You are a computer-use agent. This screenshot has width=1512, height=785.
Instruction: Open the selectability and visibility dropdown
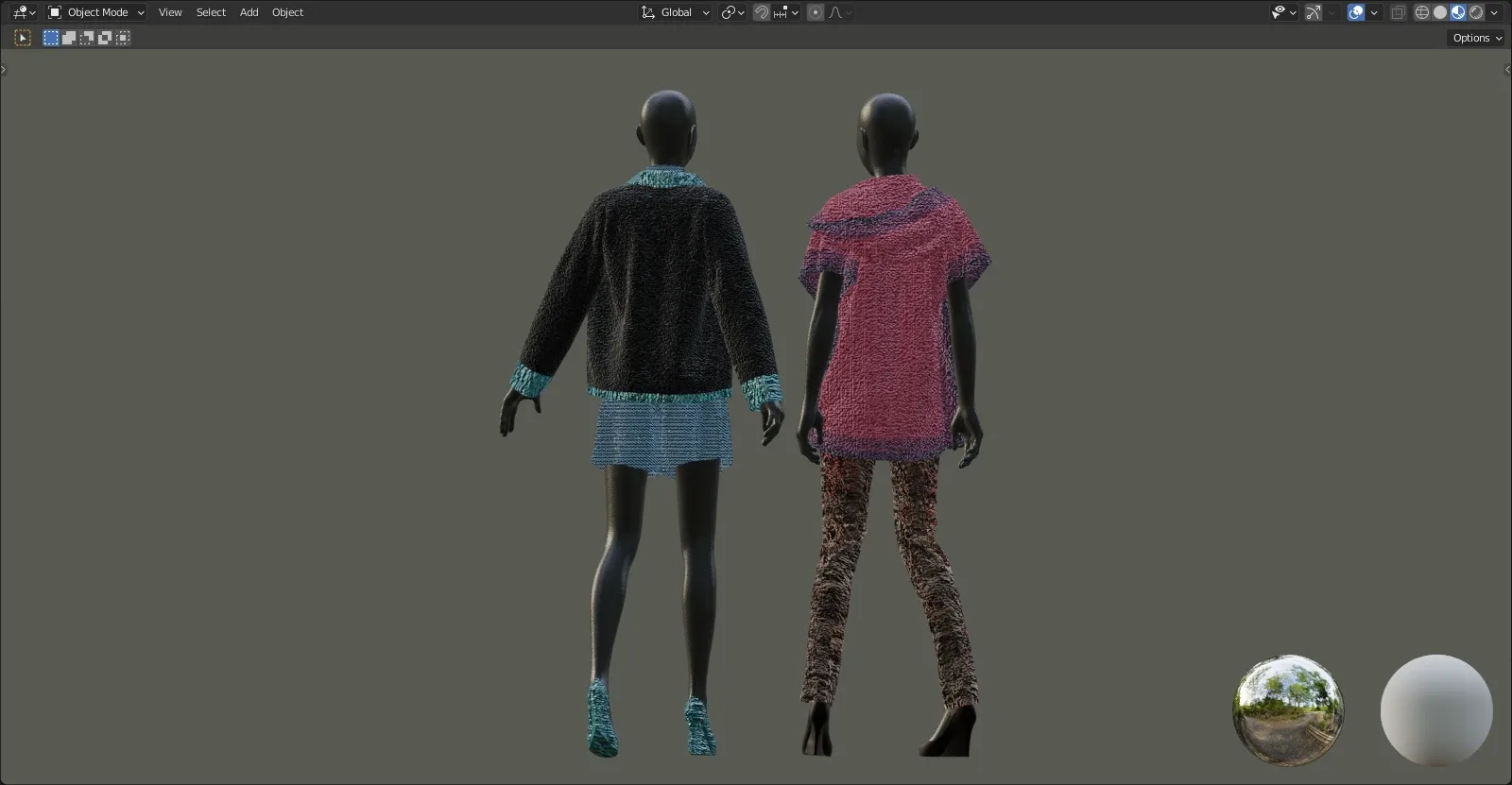pos(1283,12)
